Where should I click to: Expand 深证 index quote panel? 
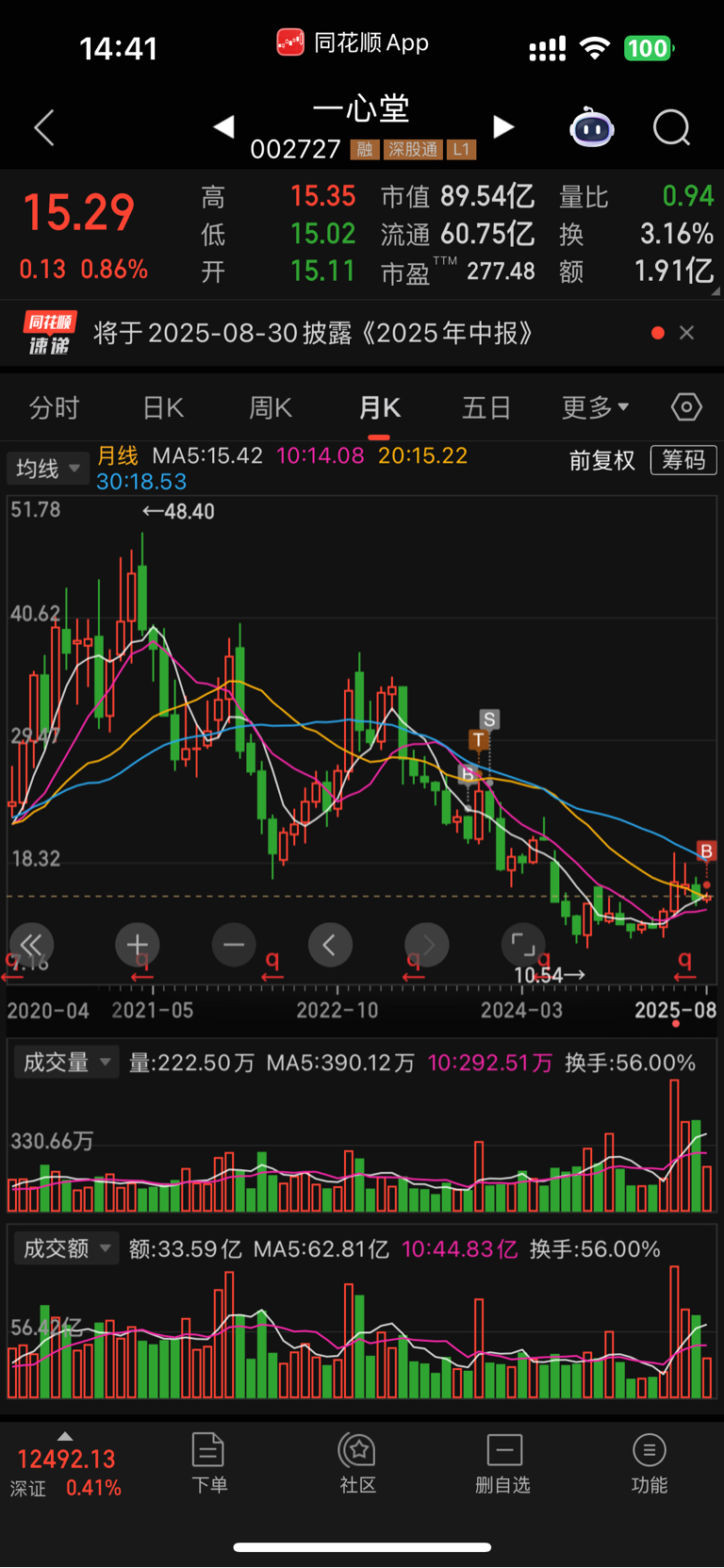[x=65, y=1465]
